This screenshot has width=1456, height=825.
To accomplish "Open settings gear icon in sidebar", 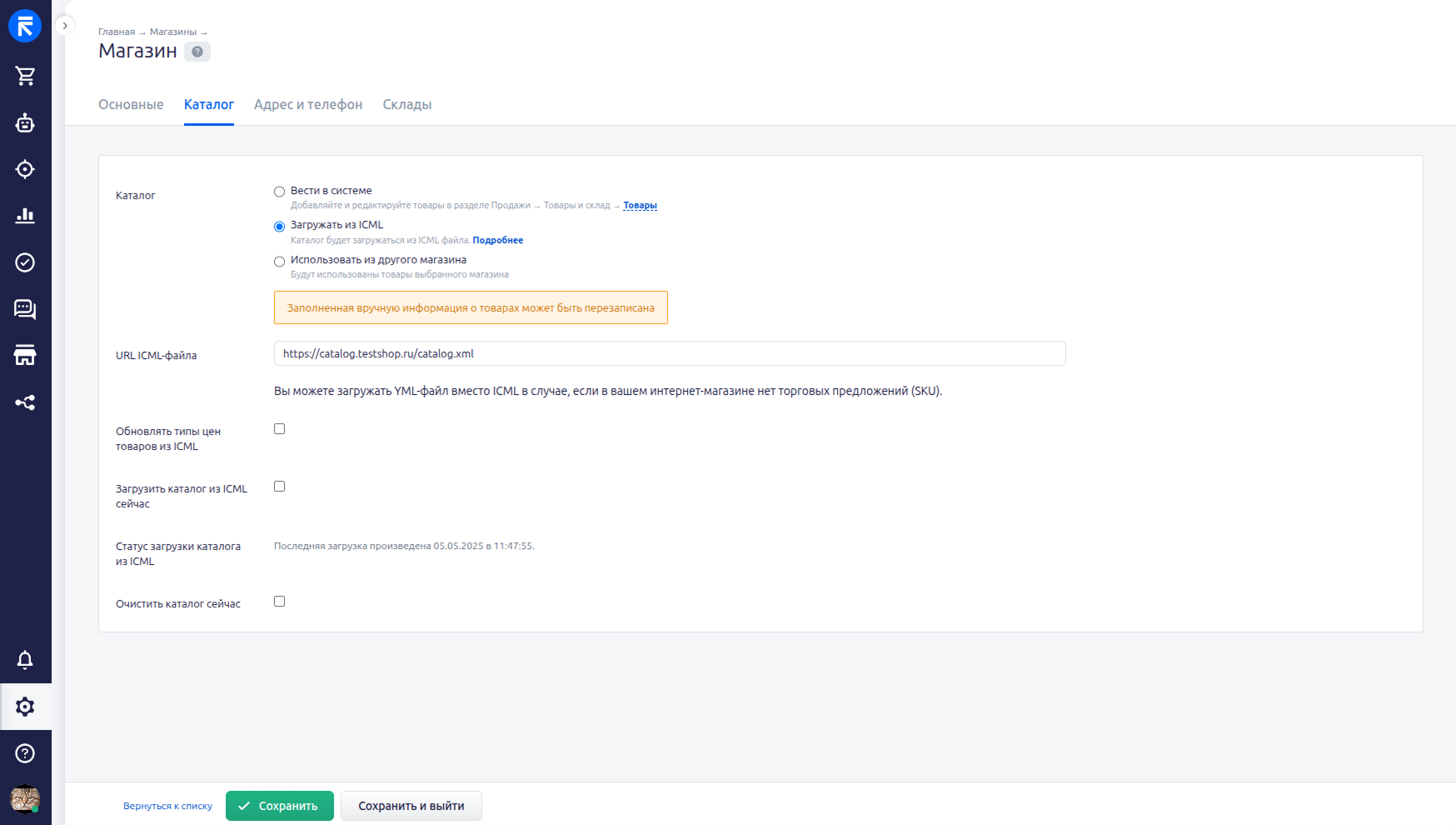I will pyautogui.click(x=25, y=707).
